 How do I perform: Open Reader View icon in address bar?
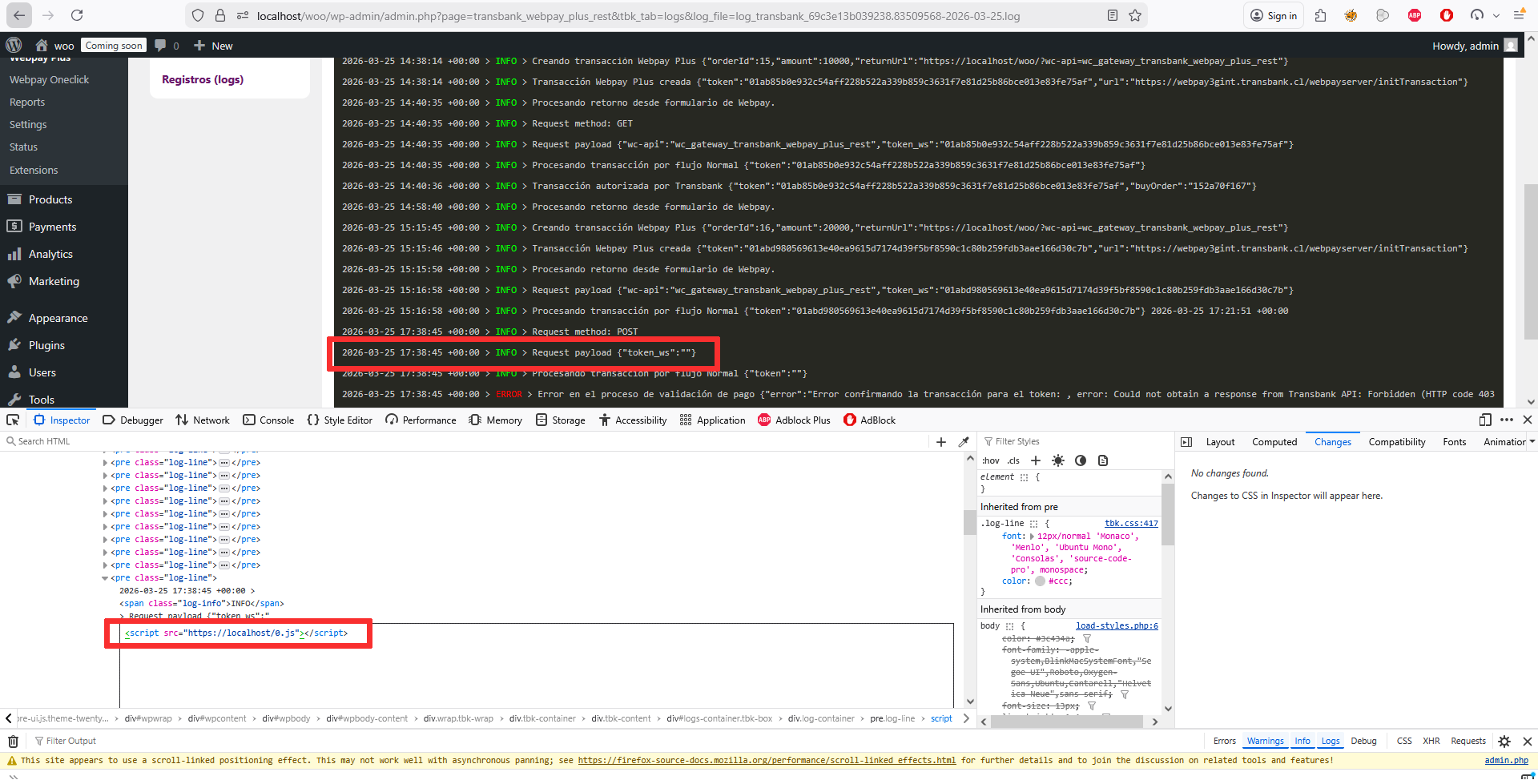point(1112,15)
